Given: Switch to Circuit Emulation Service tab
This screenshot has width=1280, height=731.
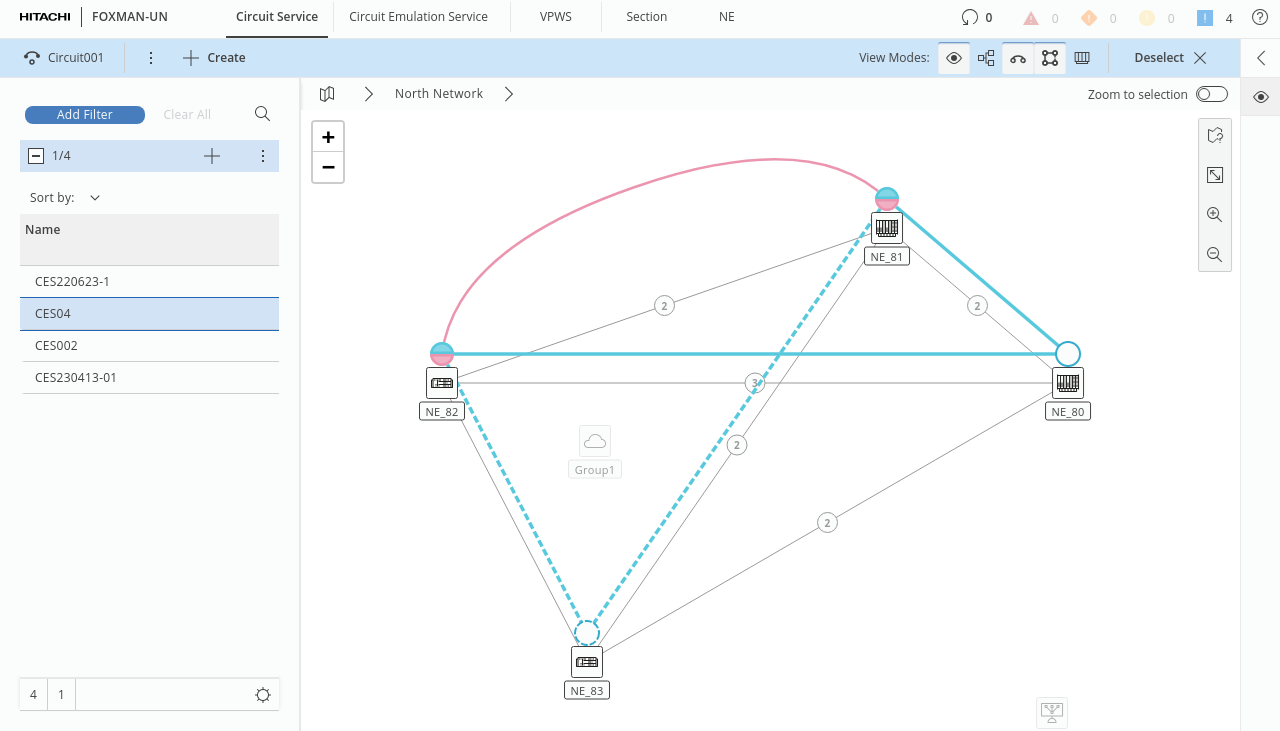Looking at the screenshot, I should click(418, 17).
